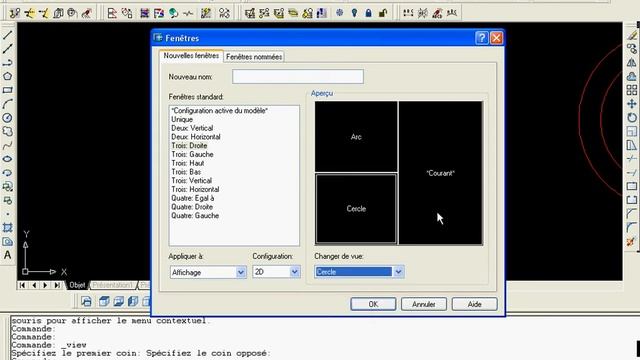Screen dimensions: 640x360
Task: Click the OK button
Action: [x=373, y=304]
